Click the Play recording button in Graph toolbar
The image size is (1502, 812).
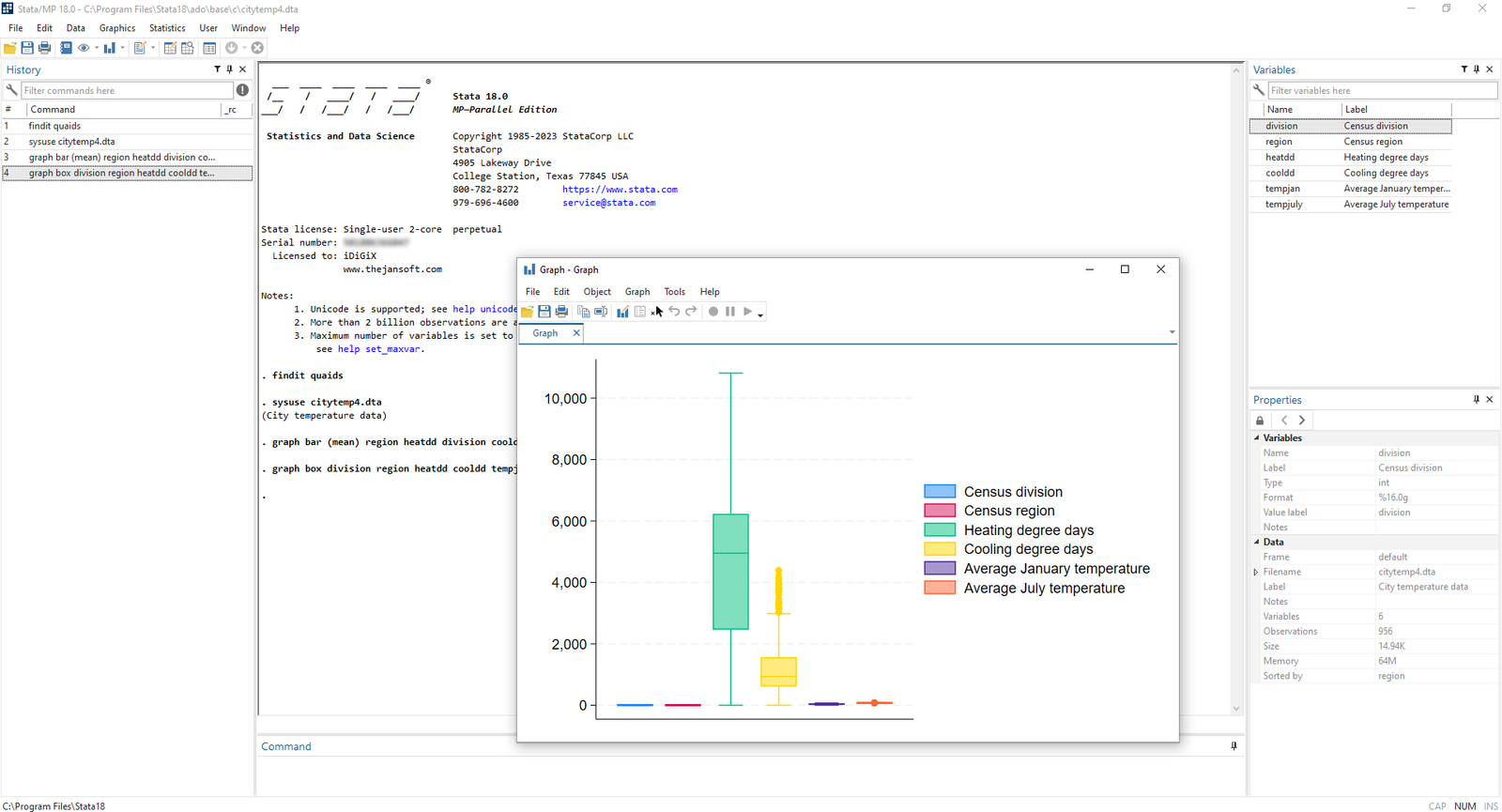[748, 312]
